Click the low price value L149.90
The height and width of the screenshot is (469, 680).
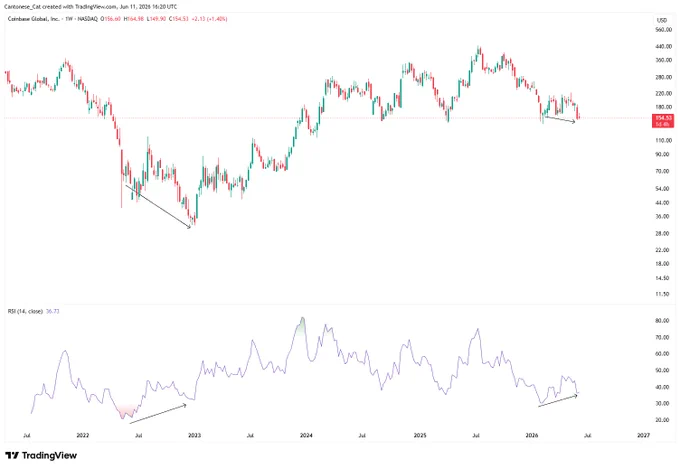tap(156, 19)
